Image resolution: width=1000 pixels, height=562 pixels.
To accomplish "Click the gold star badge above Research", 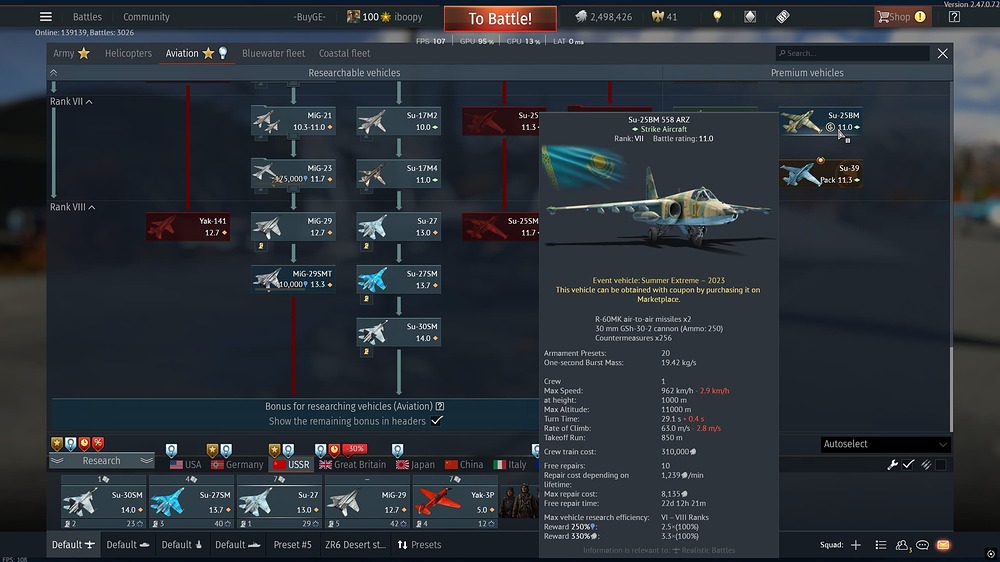I will [x=57, y=443].
